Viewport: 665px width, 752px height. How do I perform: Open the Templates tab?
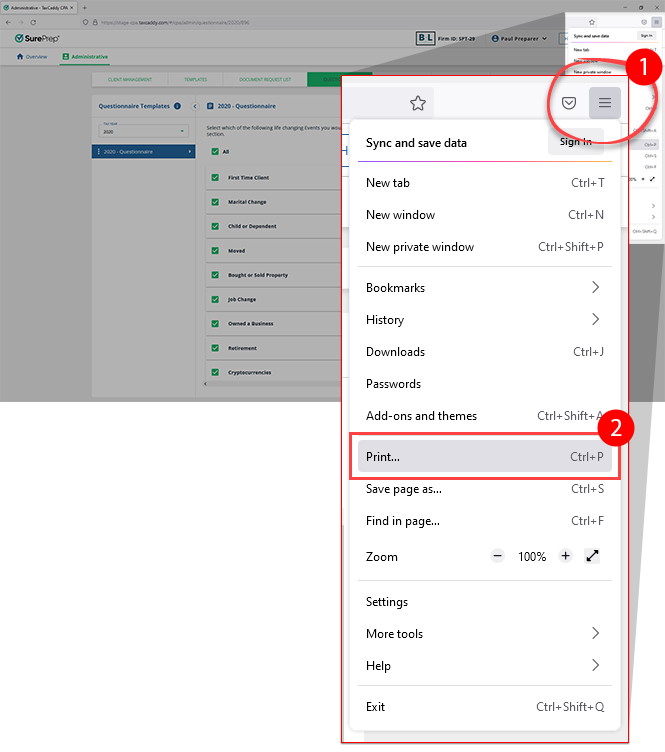pyautogui.click(x=196, y=79)
